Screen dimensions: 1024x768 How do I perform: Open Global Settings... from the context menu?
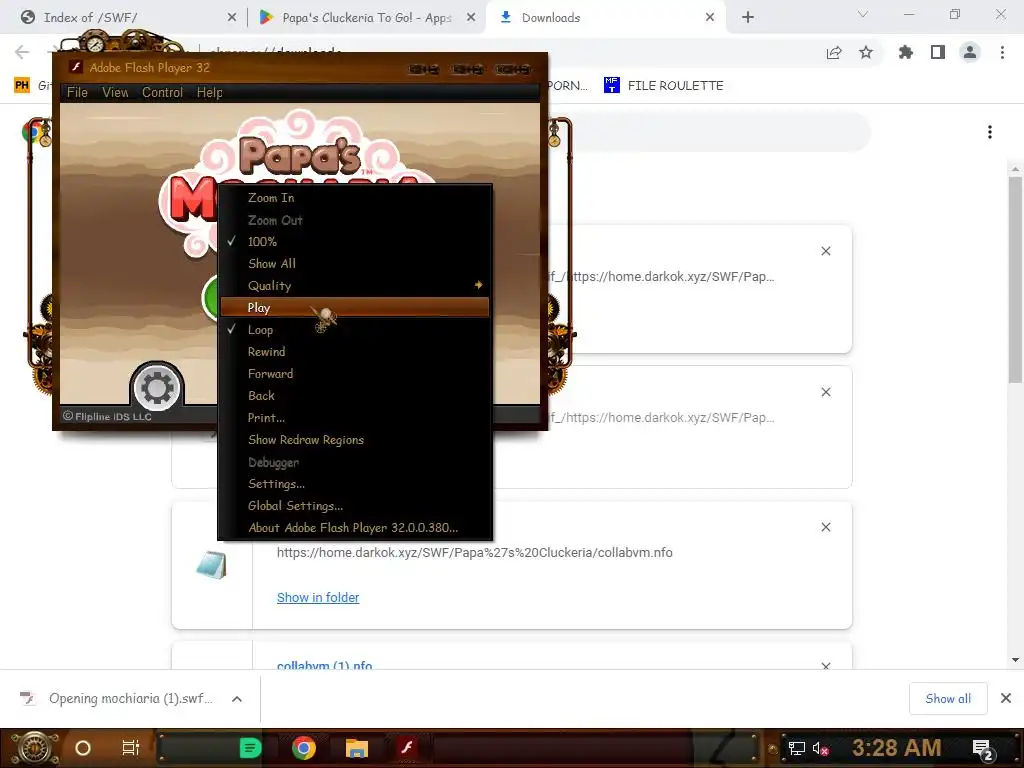[355, 506]
